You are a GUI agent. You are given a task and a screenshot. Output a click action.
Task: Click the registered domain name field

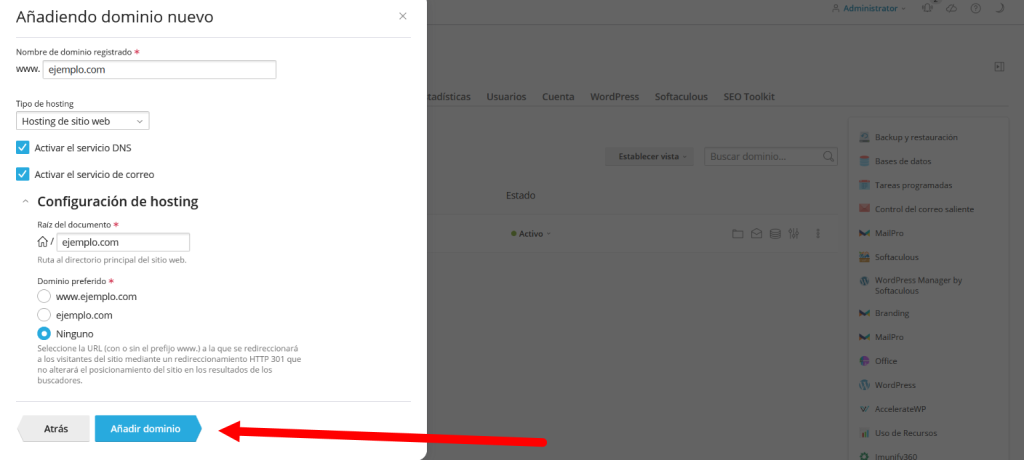[x=159, y=70]
